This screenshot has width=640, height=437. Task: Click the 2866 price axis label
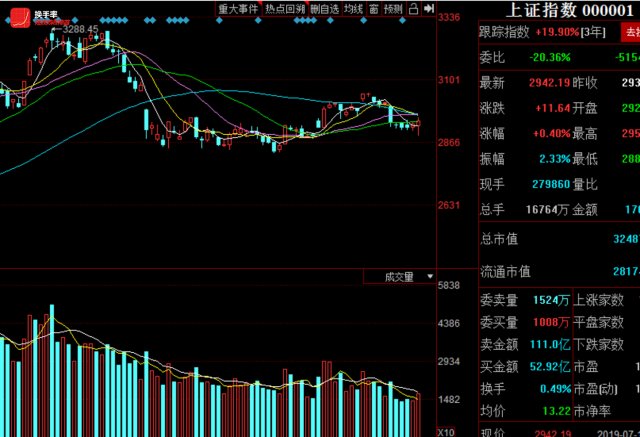[x=449, y=142]
